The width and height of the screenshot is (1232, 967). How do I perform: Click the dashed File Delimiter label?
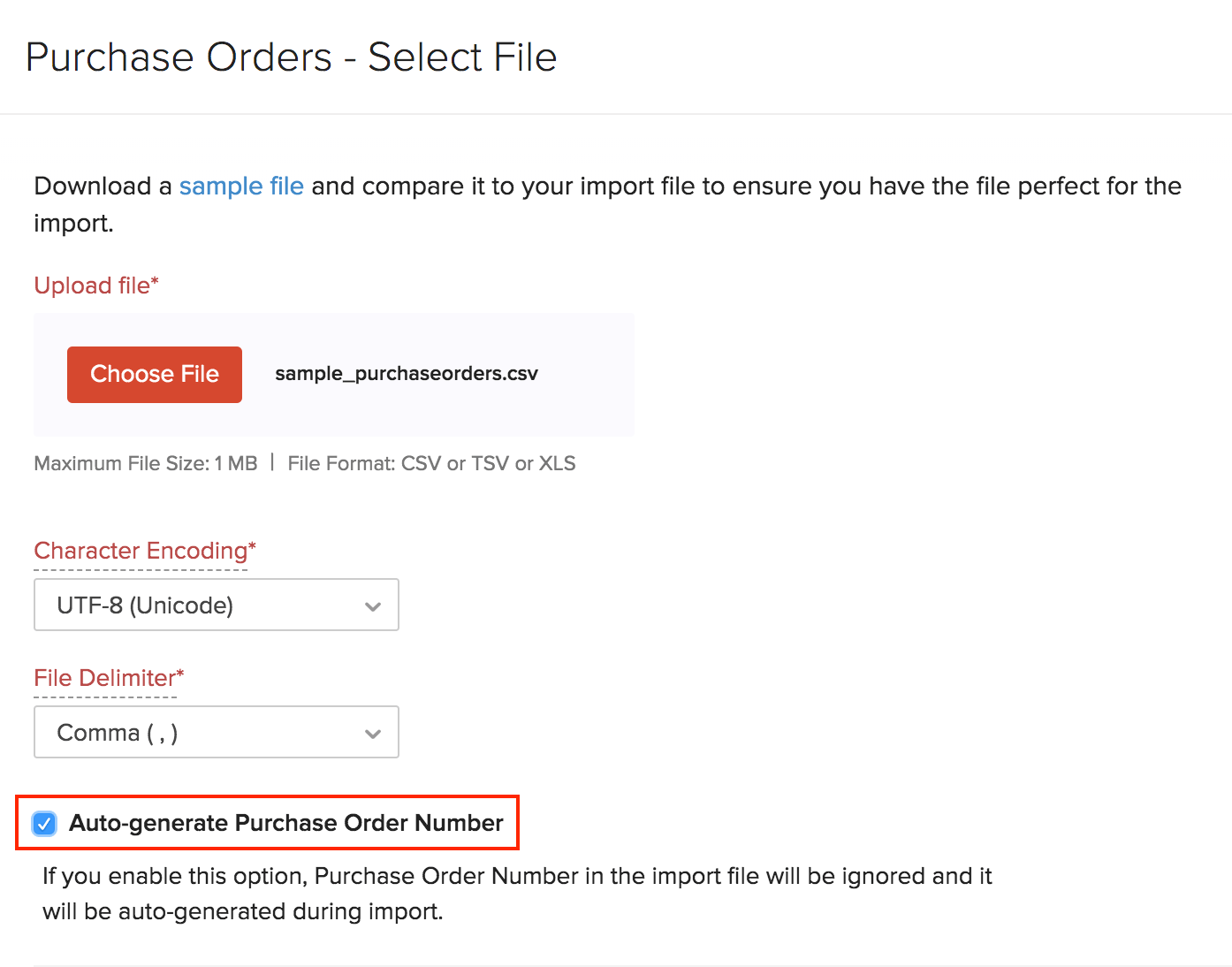(x=107, y=677)
